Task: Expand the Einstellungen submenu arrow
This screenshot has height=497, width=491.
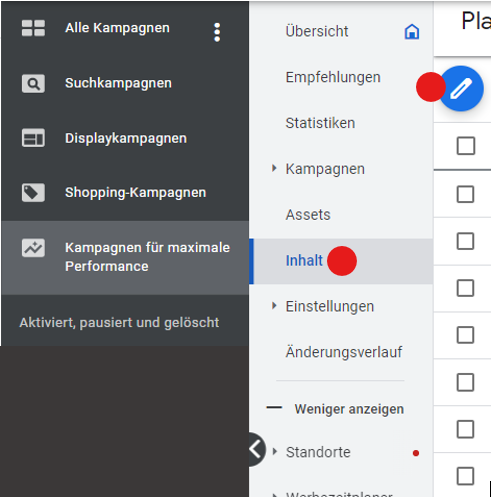Action: coord(274,306)
